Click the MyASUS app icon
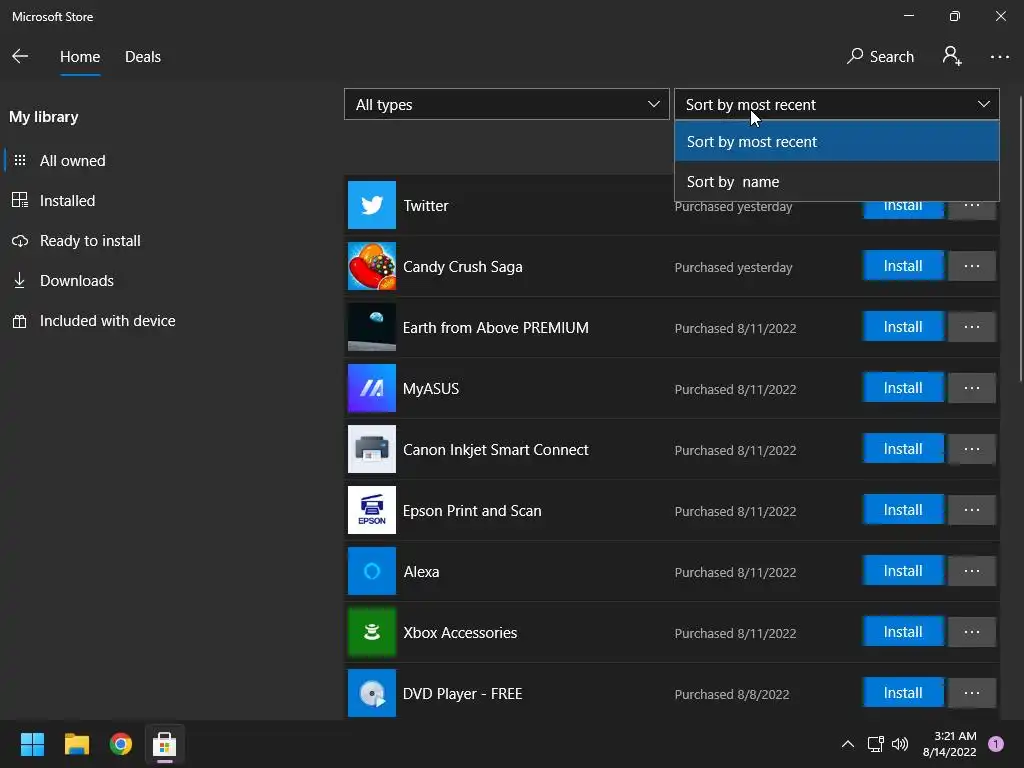This screenshot has height=768, width=1024. point(372,388)
